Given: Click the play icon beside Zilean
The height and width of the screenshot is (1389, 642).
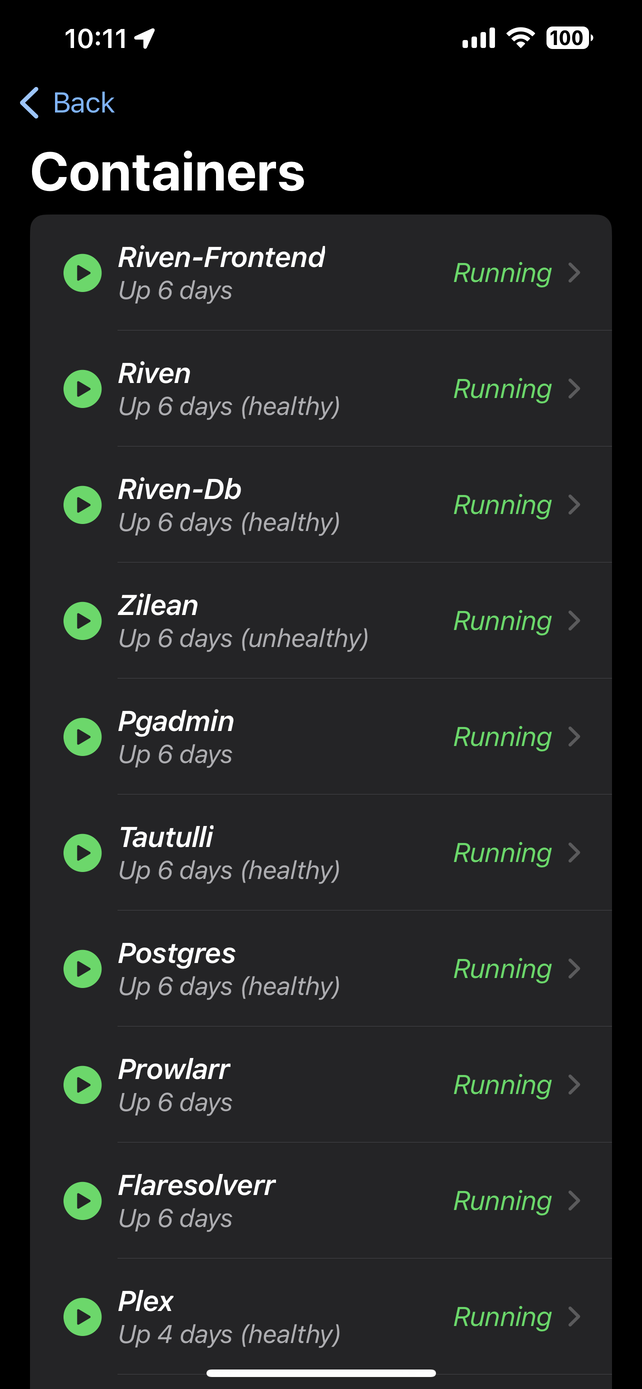Looking at the screenshot, I should 82,620.
